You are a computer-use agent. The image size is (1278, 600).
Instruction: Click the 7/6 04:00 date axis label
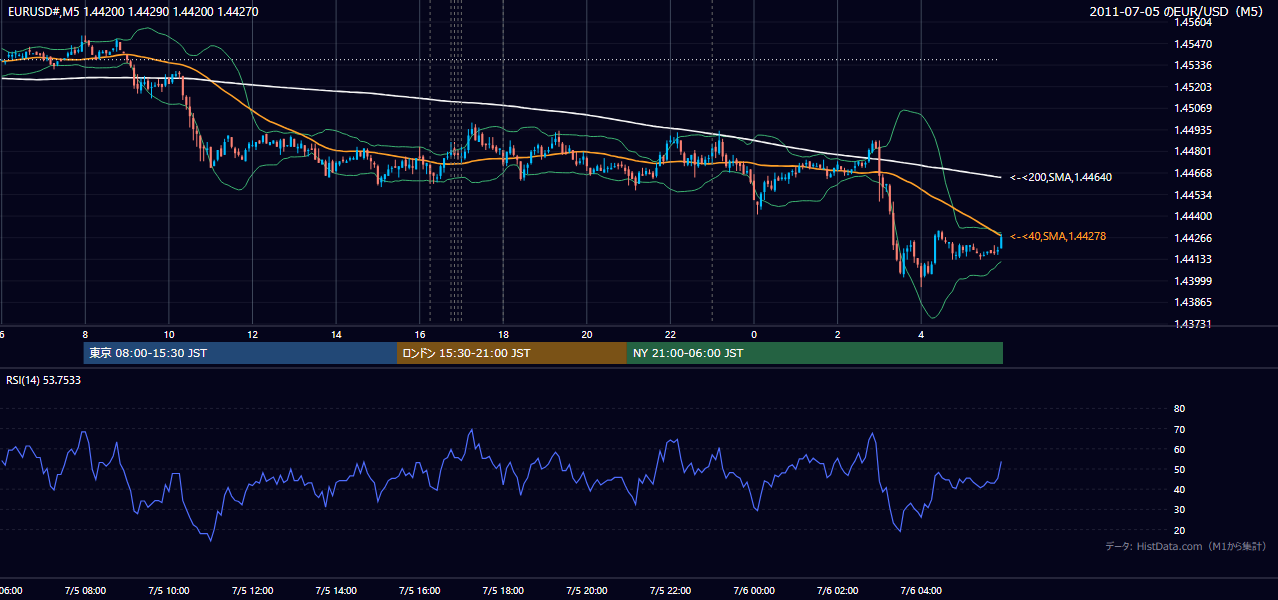[921, 591]
